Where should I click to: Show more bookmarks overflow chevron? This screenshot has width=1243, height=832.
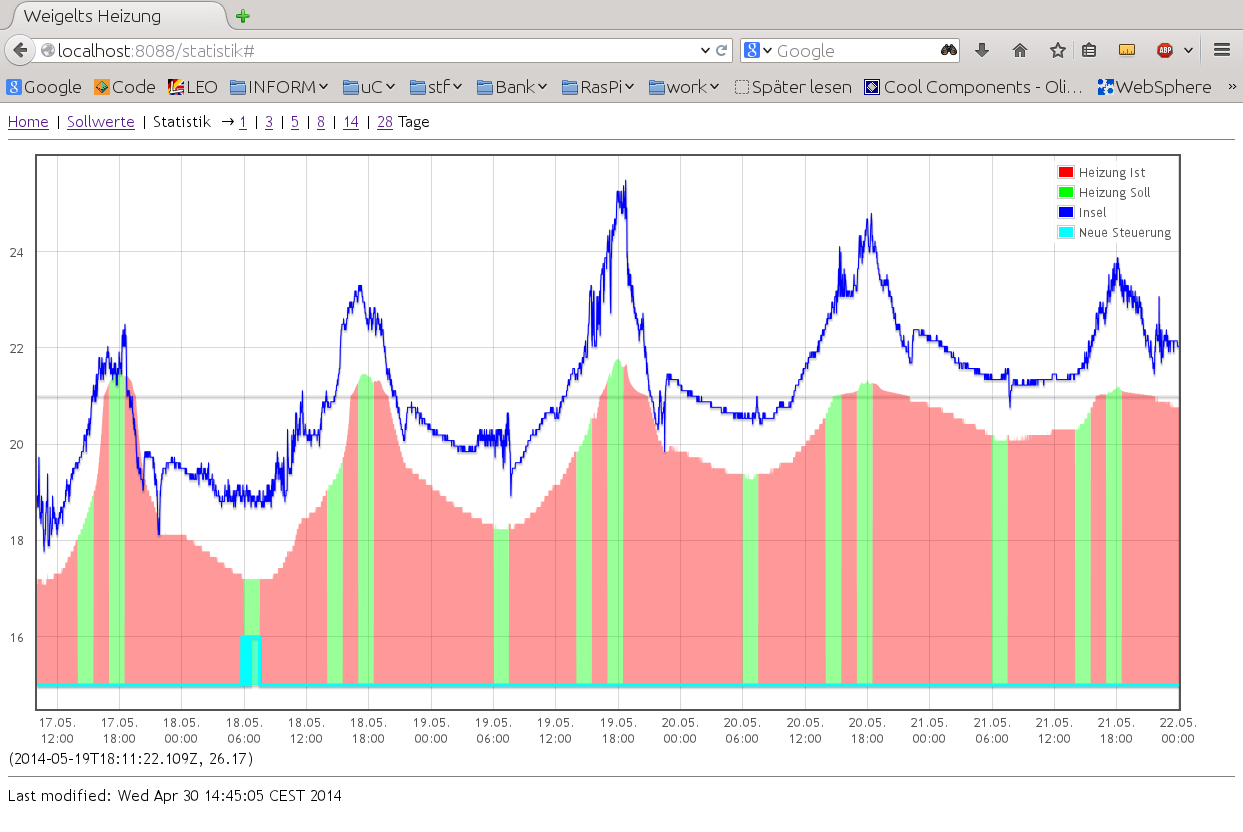click(1230, 87)
